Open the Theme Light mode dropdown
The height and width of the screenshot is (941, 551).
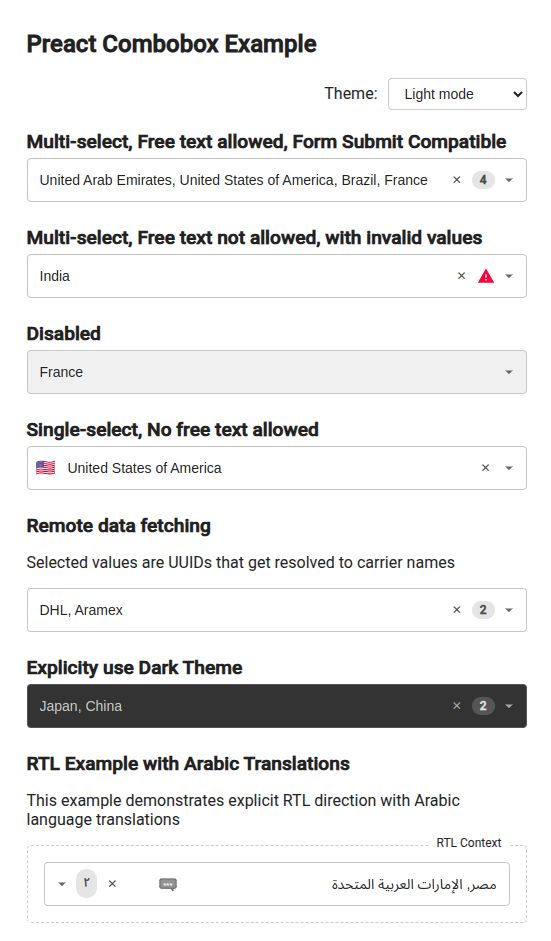(457, 94)
